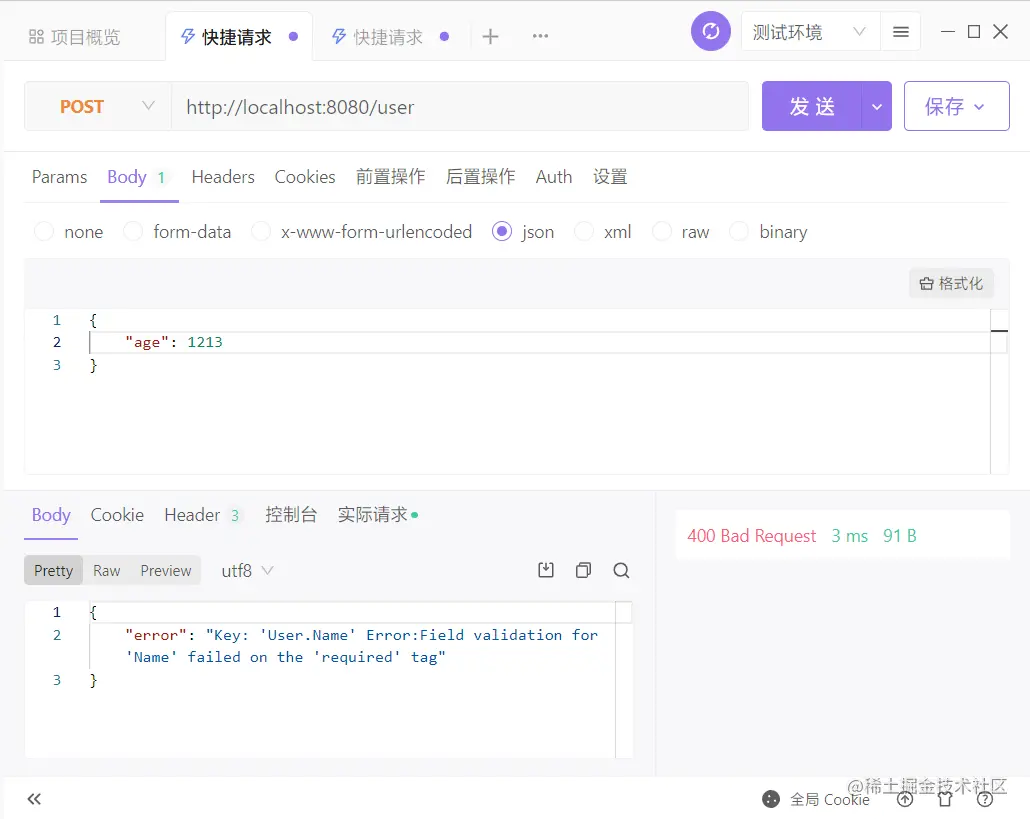The height and width of the screenshot is (819, 1030).
Task: Open the Cookies tab
Action: click(x=305, y=177)
